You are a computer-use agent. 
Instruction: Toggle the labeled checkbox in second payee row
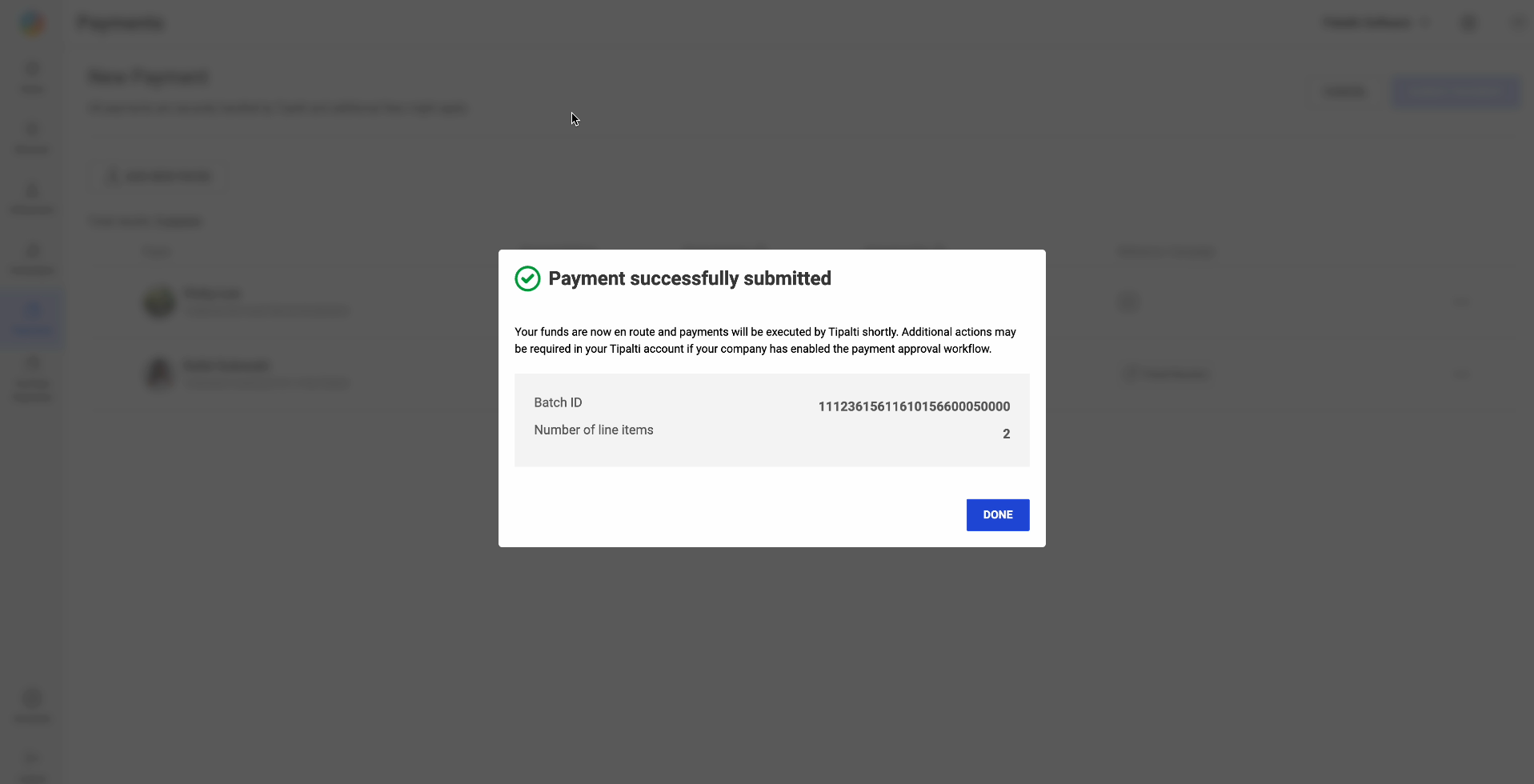(1130, 374)
